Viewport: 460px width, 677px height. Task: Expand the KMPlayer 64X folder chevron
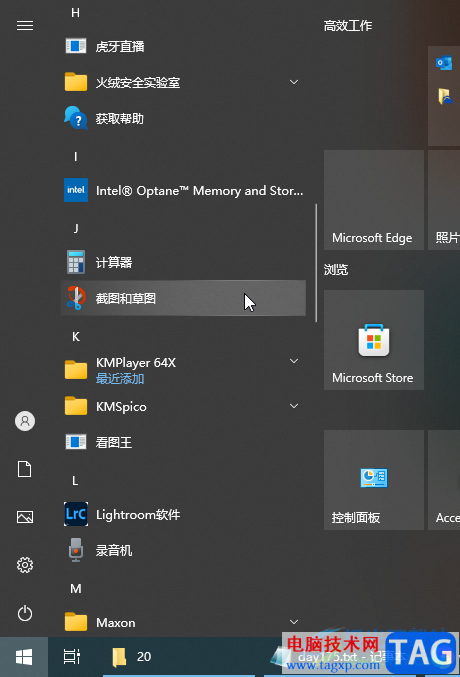click(294, 361)
